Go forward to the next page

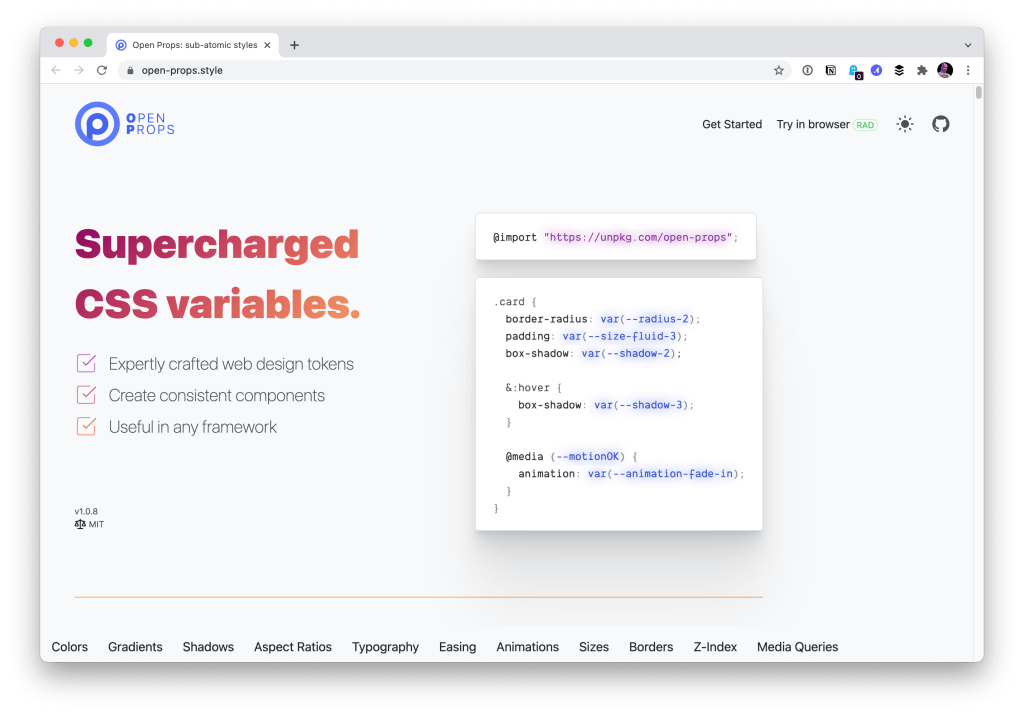79,71
